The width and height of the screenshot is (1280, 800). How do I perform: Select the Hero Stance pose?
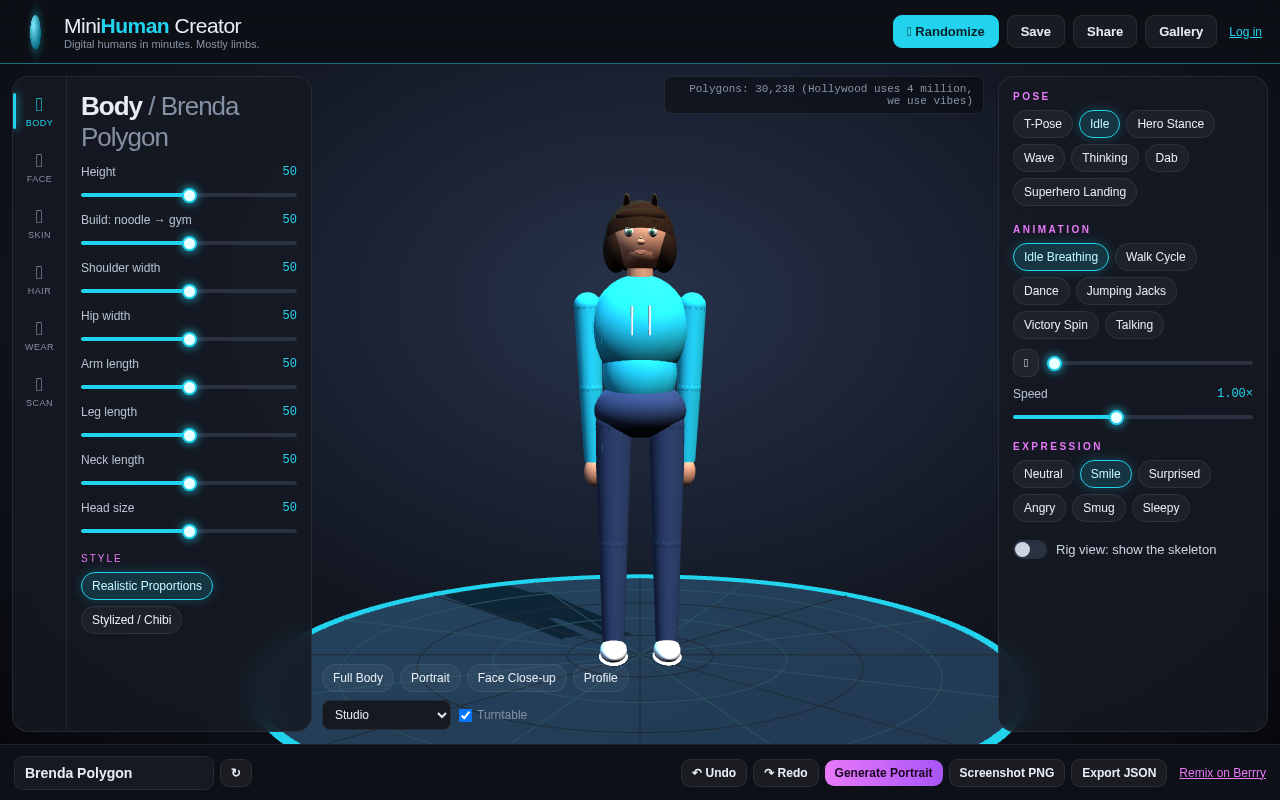pos(1170,124)
